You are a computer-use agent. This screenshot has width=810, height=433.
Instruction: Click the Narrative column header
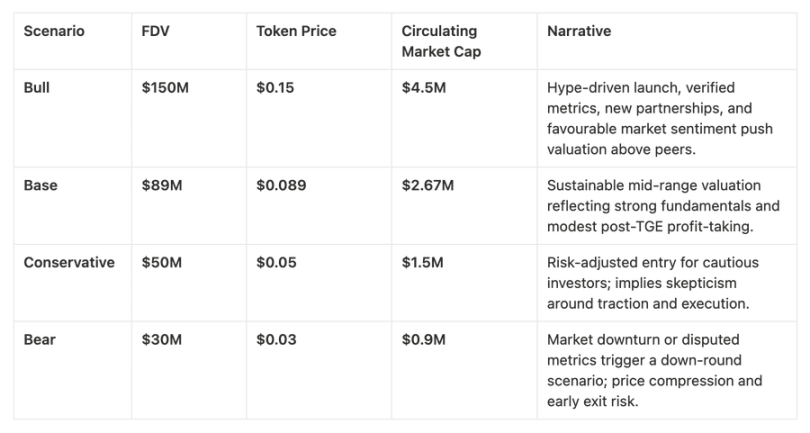coord(579,32)
